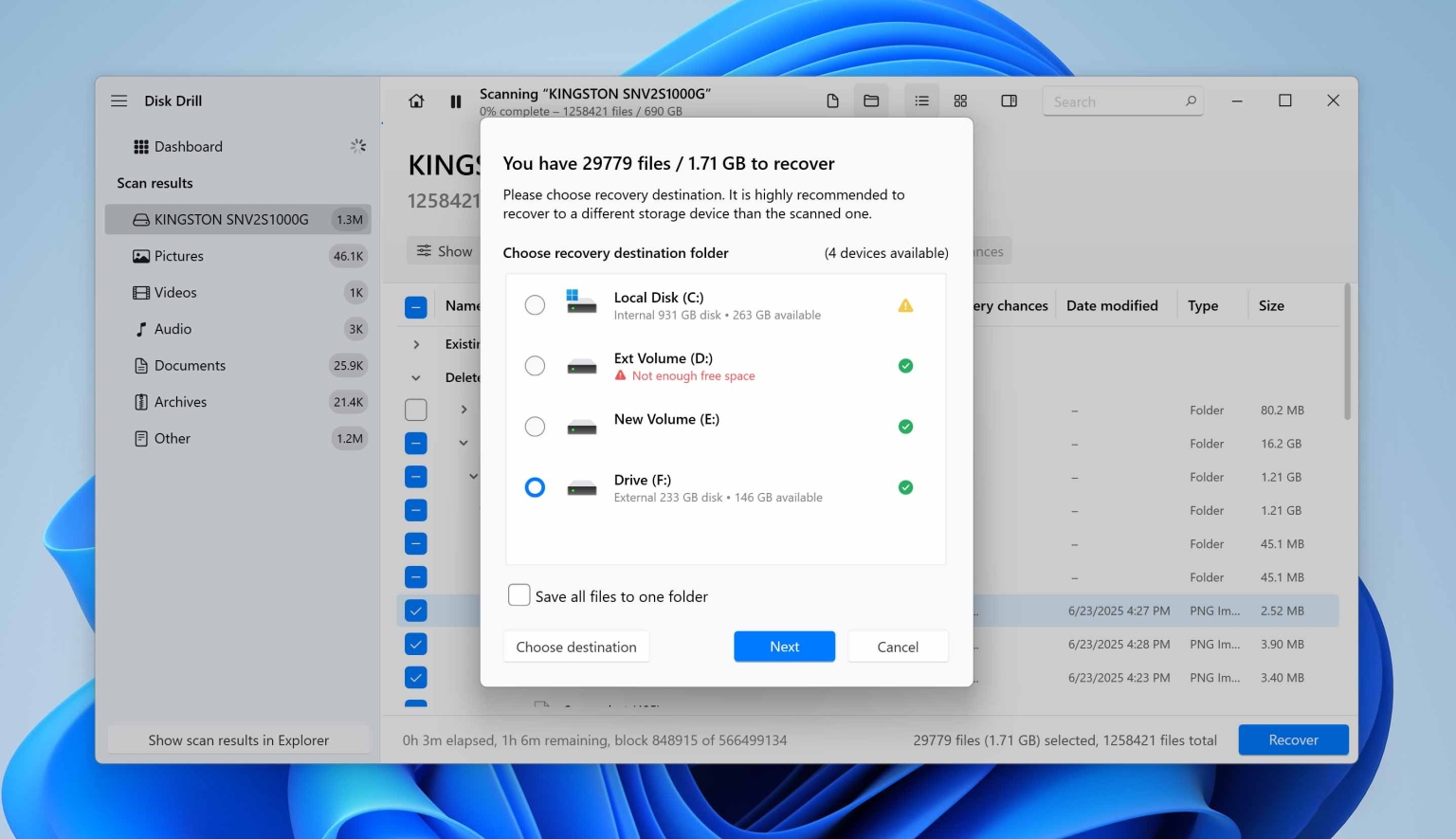This screenshot has width=1456, height=839.
Task: Click the Home icon in the toolbar
Action: (416, 101)
